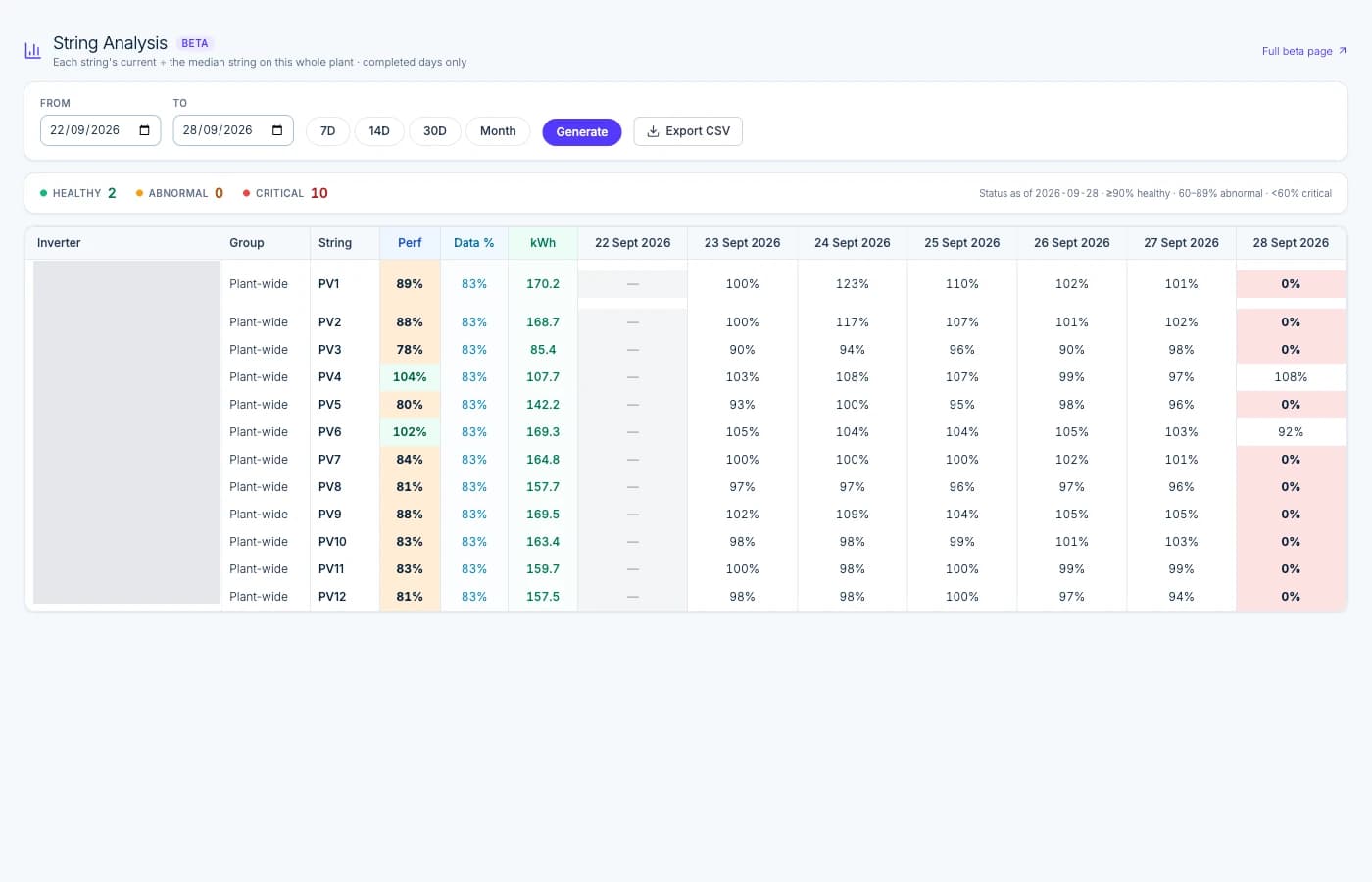The image size is (1372, 882).
Task: Click the String column header
Action: 345,243
